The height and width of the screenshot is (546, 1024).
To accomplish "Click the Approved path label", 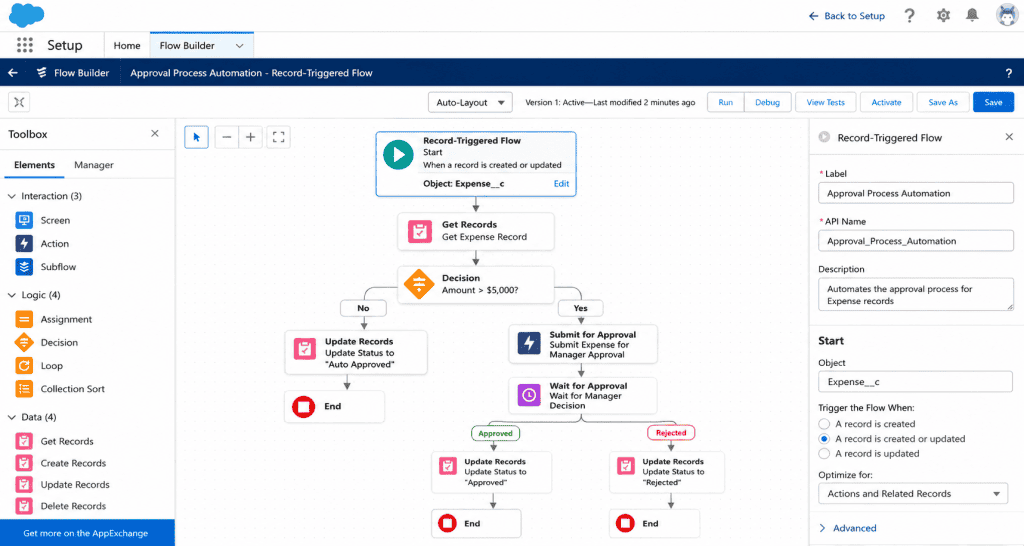I will (495, 433).
